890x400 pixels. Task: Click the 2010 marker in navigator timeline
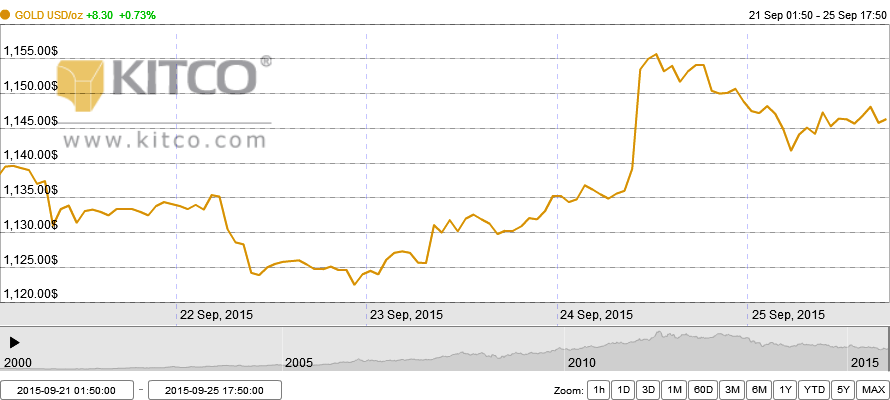[x=580, y=363]
